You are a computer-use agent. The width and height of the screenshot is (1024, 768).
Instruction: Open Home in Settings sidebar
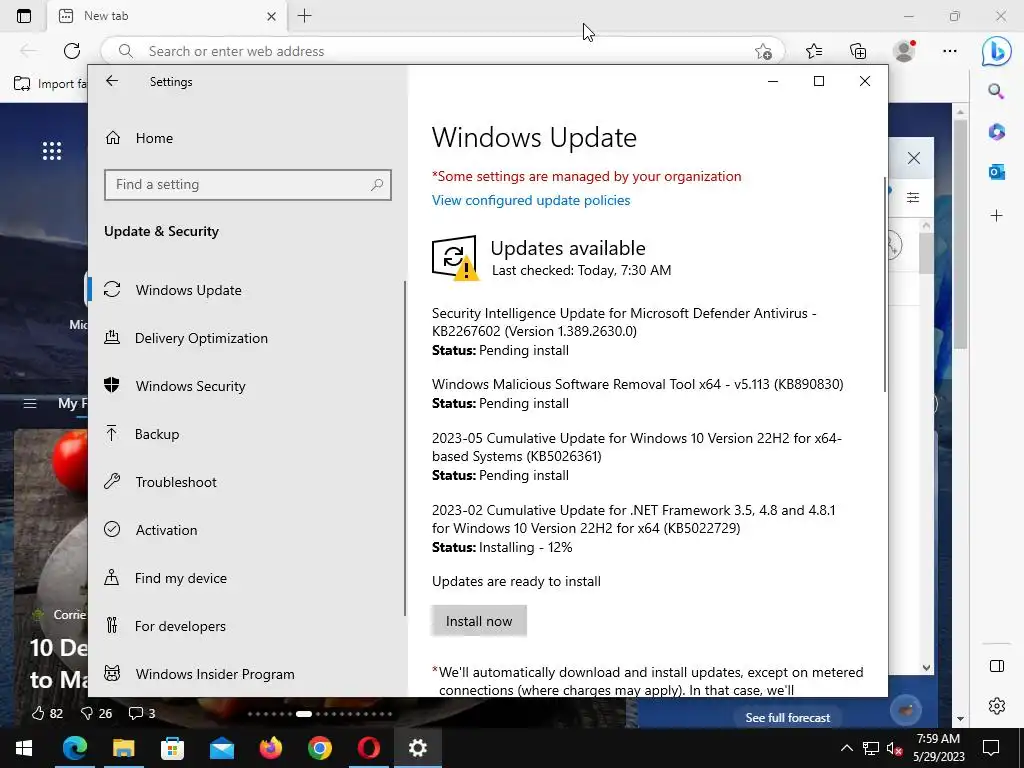click(x=154, y=138)
